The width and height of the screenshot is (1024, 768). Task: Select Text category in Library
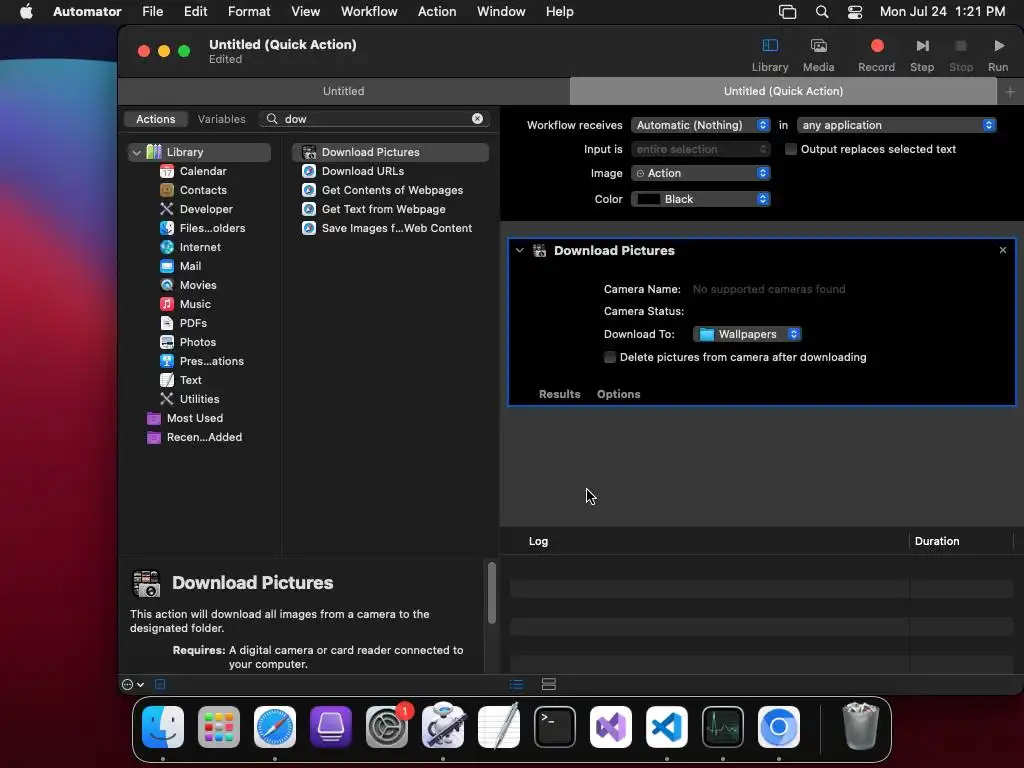point(190,380)
